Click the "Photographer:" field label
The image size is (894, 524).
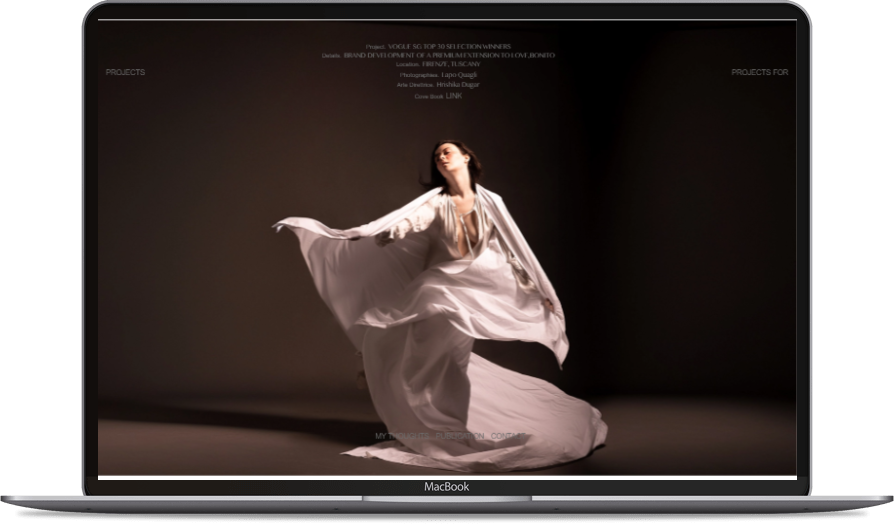click(419, 76)
